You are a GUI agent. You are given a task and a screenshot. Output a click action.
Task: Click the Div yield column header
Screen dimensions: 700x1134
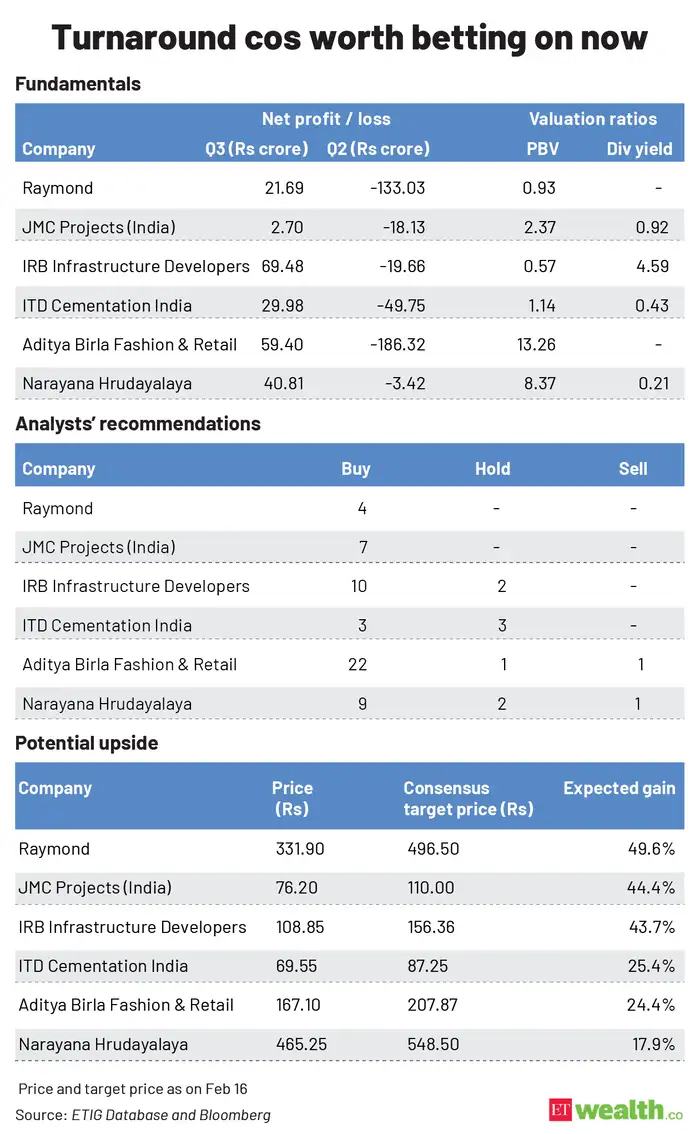pyautogui.click(x=639, y=149)
